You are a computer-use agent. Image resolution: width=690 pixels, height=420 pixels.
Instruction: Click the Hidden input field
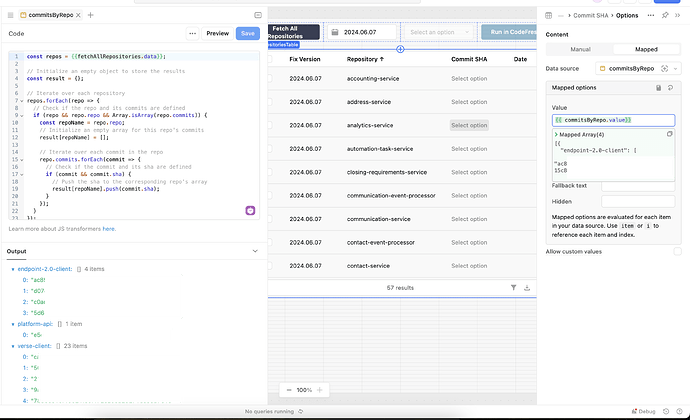(638, 202)
